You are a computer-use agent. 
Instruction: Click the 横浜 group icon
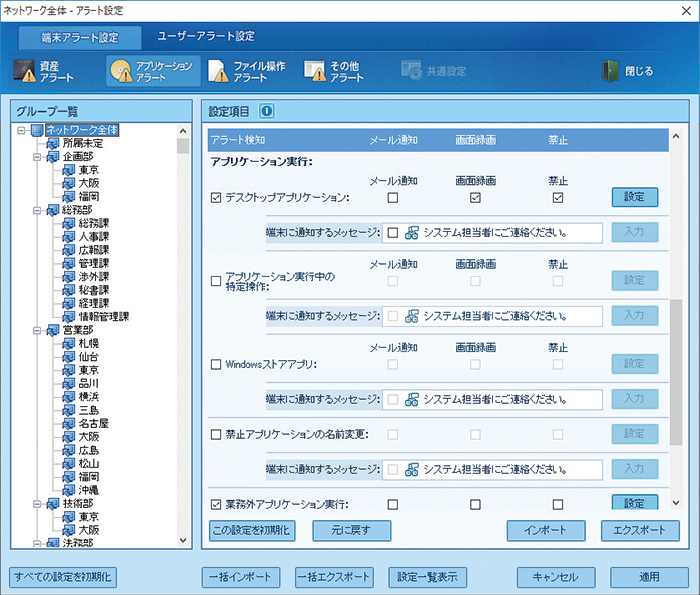click(x=69, y=396)
